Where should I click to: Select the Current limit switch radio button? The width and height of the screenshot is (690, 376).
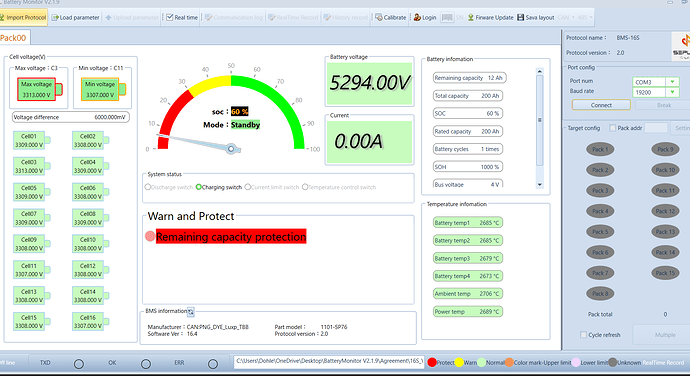tap(248, 187)
